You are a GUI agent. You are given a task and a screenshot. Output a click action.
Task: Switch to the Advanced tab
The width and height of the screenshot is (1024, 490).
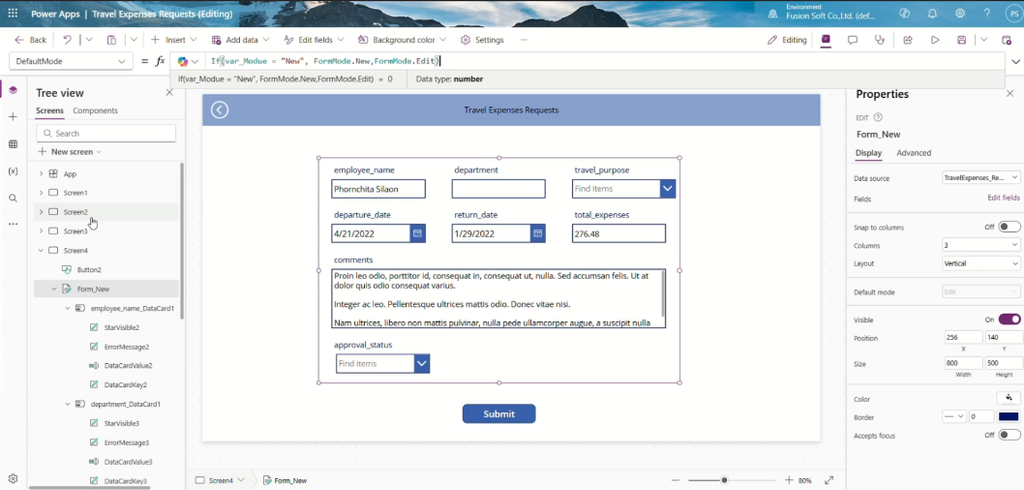click(914, 153)
